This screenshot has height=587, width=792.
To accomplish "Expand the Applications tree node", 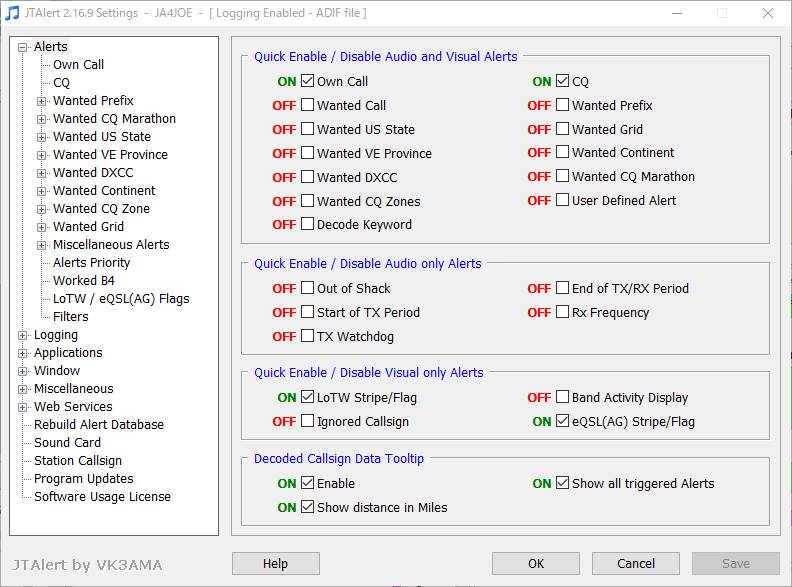I will [22, 354].
